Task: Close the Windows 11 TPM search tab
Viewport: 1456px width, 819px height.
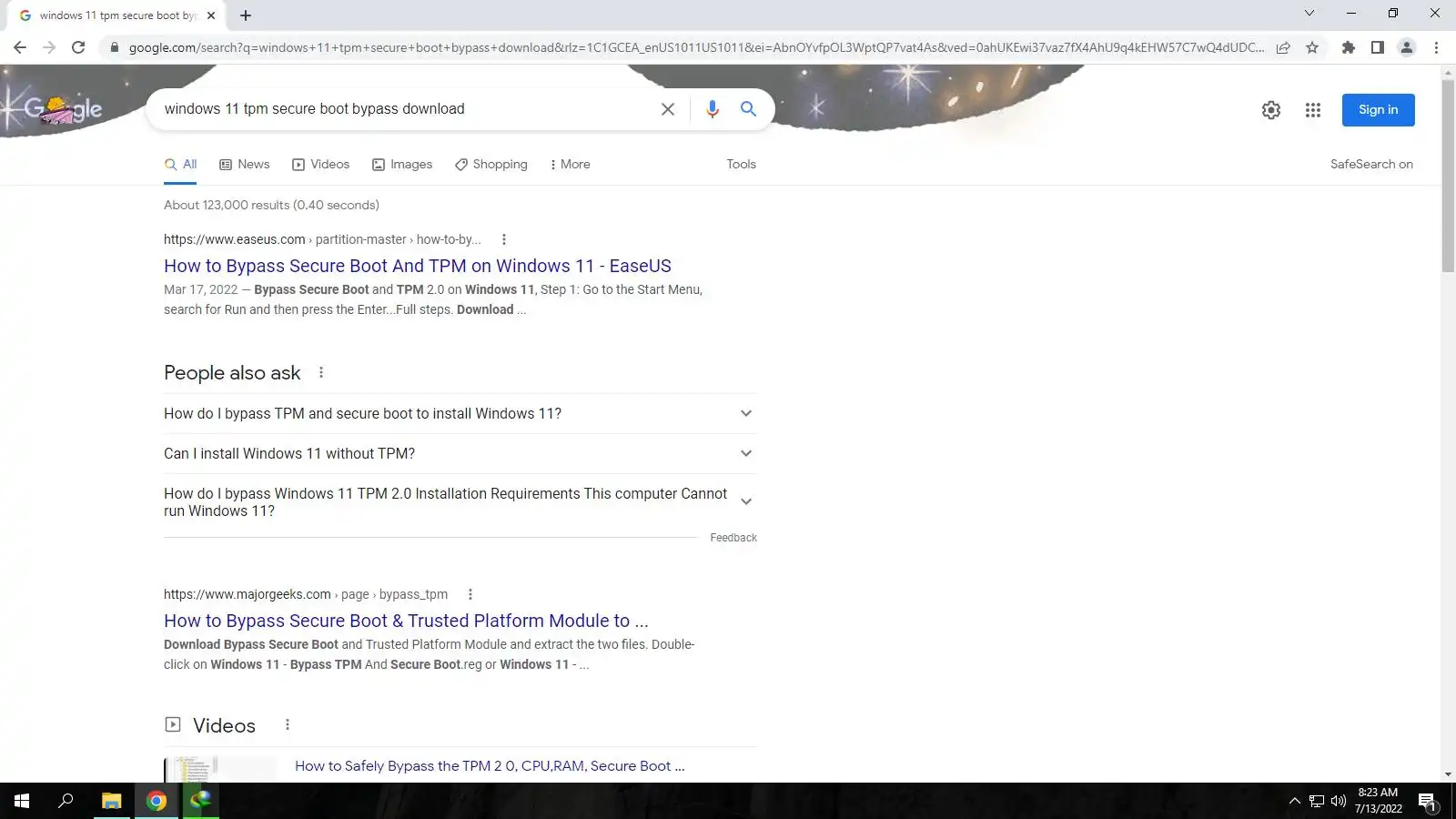Action: click(x=211, y=15)
